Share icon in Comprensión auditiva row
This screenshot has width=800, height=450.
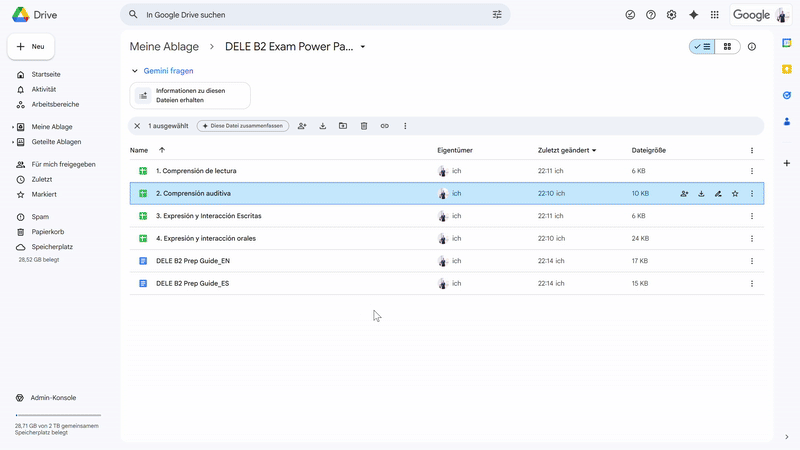point(684,193)
